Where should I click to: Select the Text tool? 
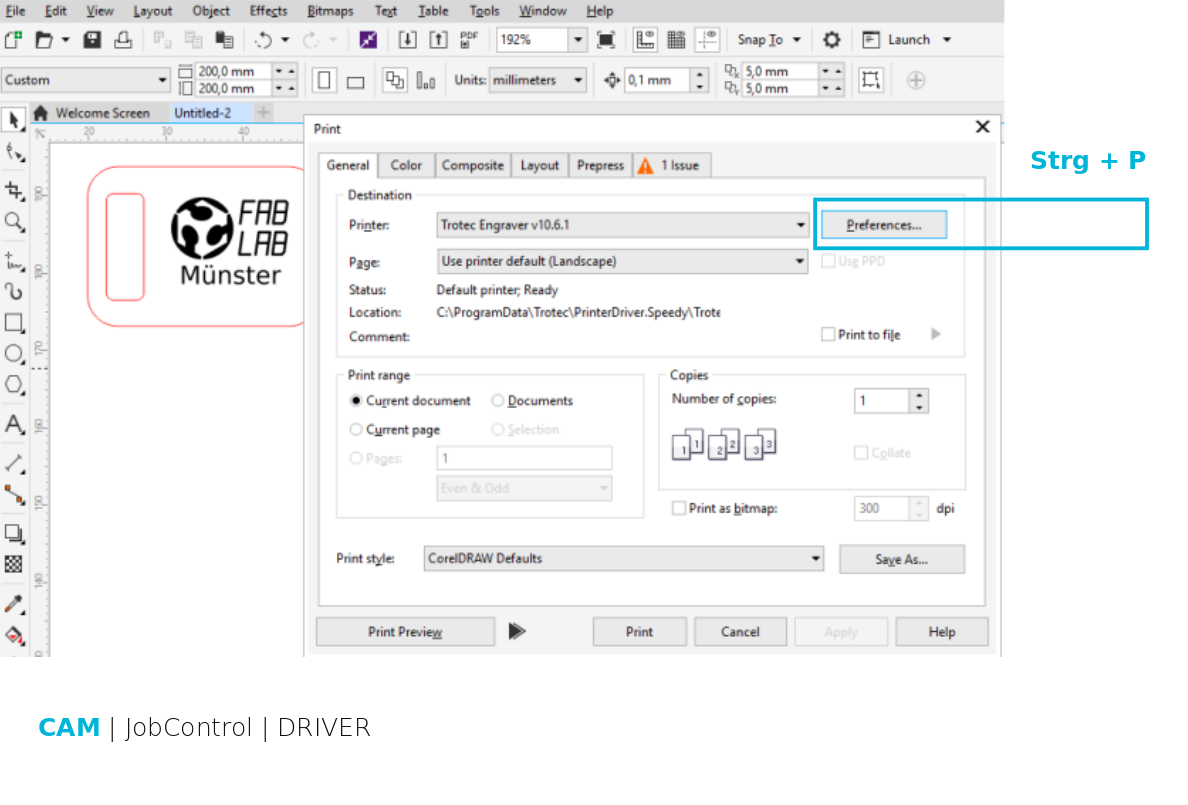[x=14, y=424]
